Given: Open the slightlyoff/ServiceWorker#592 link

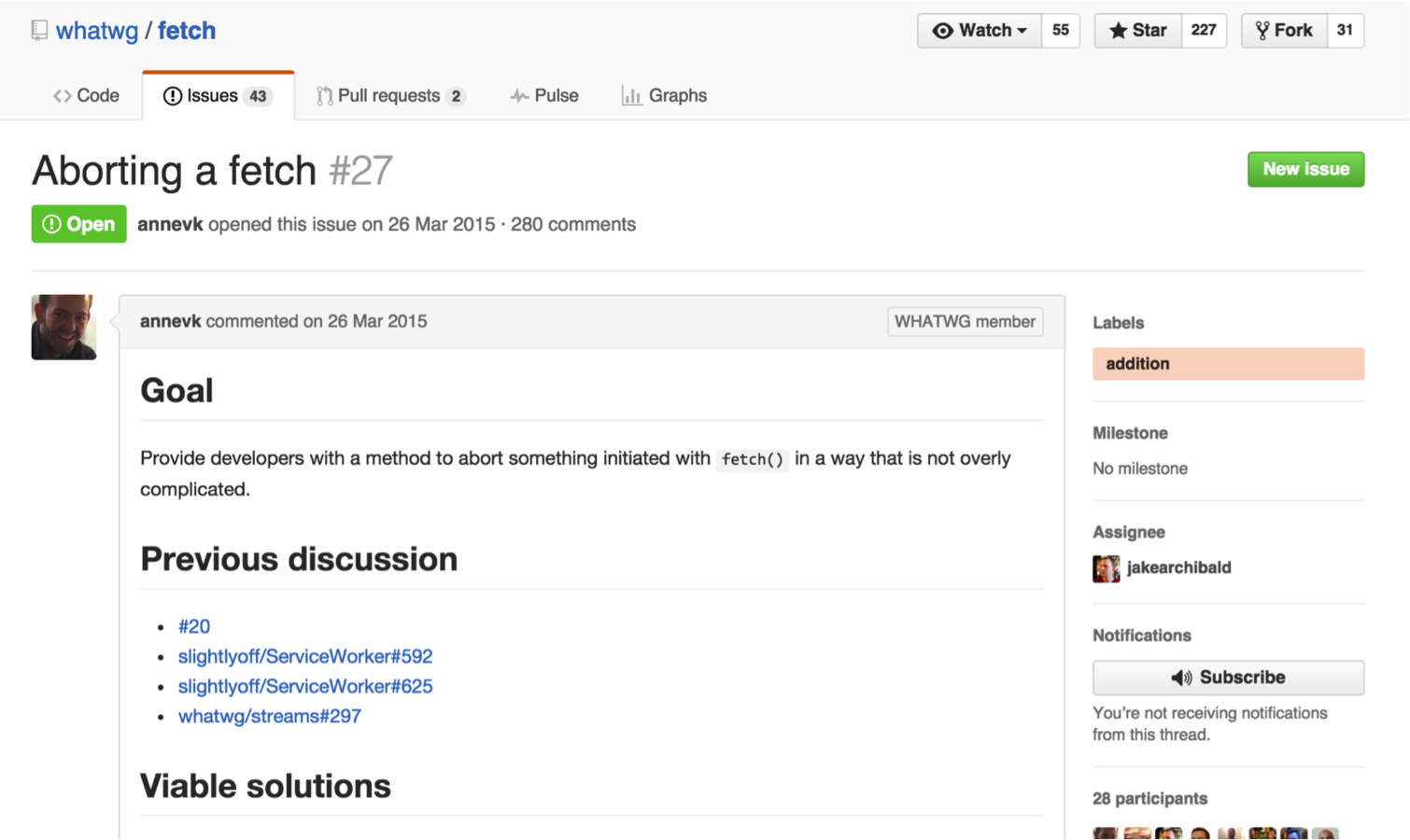Looking at the screenshot, I should click(305, 656).
